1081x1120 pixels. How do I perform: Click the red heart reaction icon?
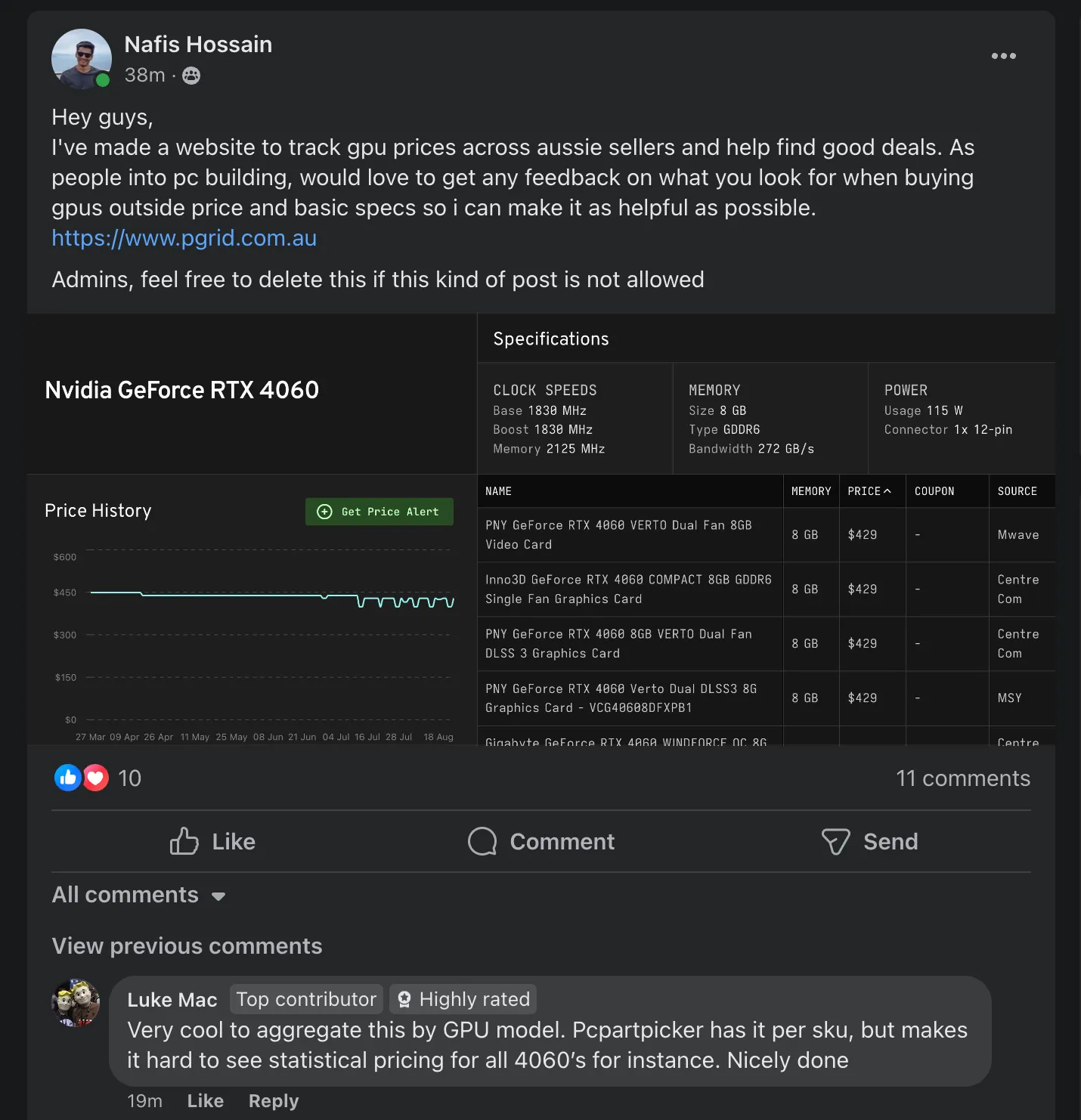(96, 778)
